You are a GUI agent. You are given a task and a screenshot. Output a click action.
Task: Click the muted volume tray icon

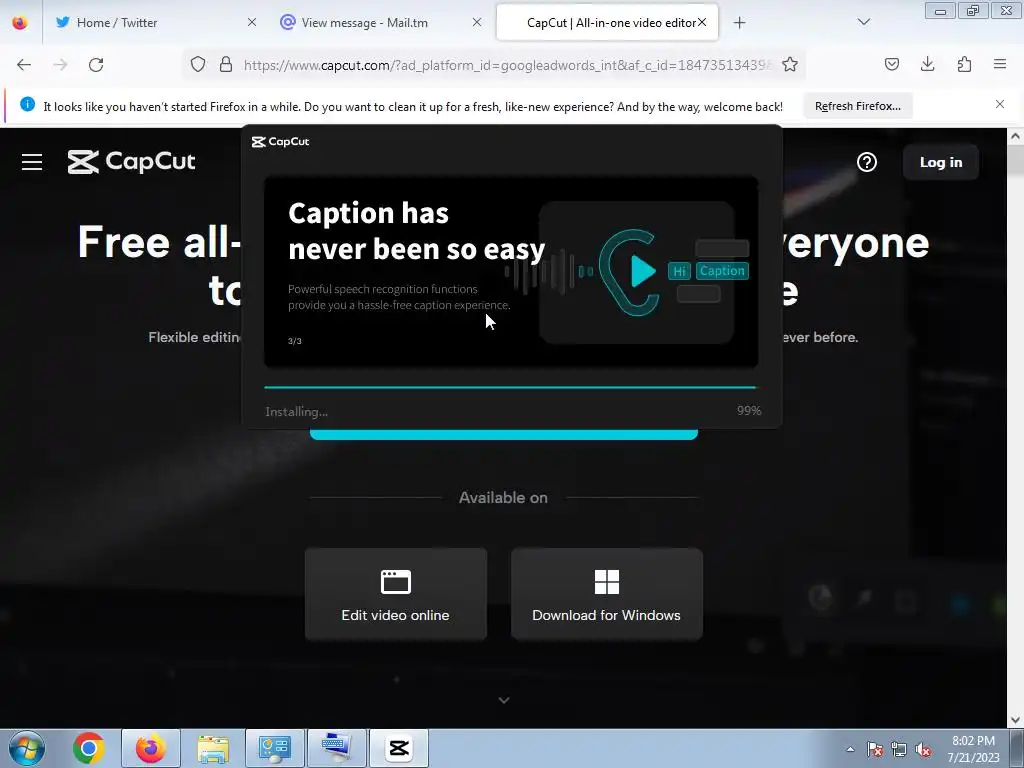pos(923,749)
